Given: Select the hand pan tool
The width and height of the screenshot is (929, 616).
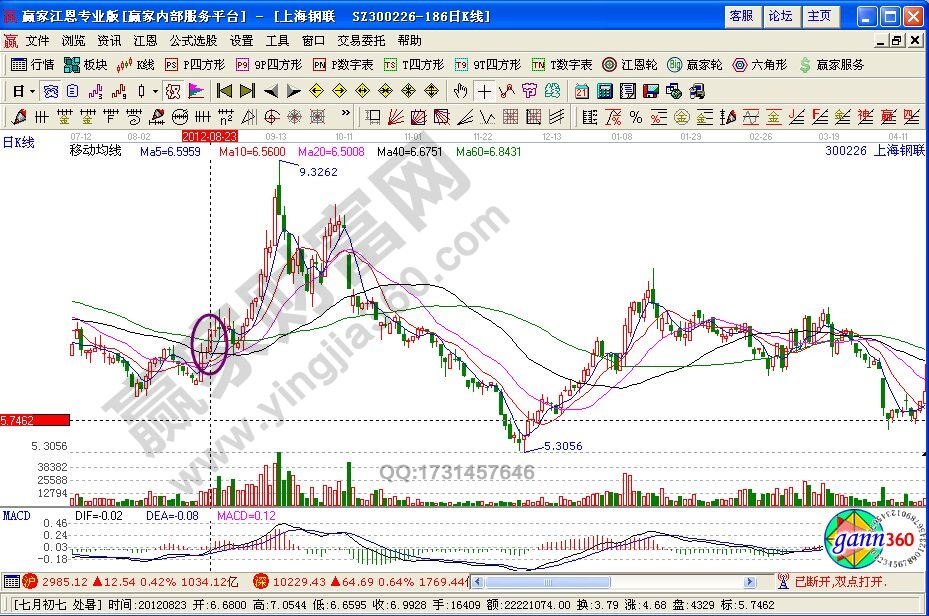Looking at the screenshot, I should 460,91.
